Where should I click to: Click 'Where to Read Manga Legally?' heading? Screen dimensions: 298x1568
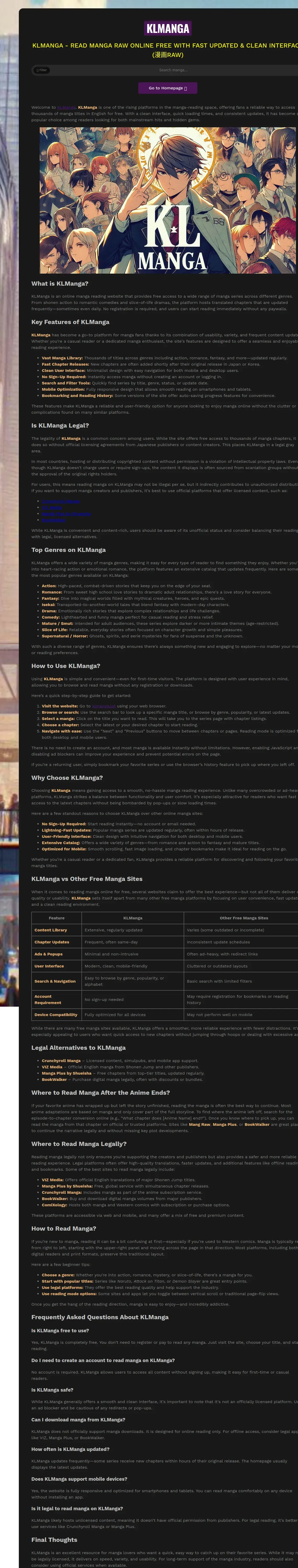tap(79, 1144)
